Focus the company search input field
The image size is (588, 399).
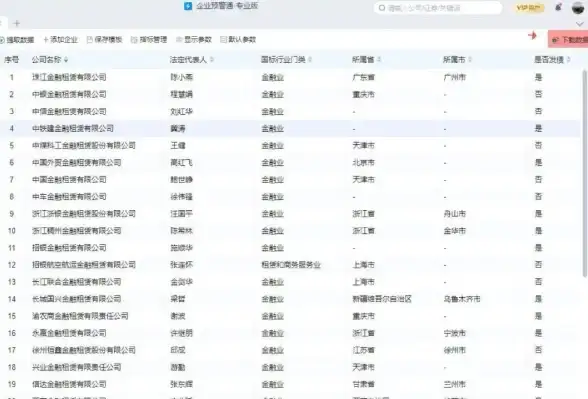point(438,8)
